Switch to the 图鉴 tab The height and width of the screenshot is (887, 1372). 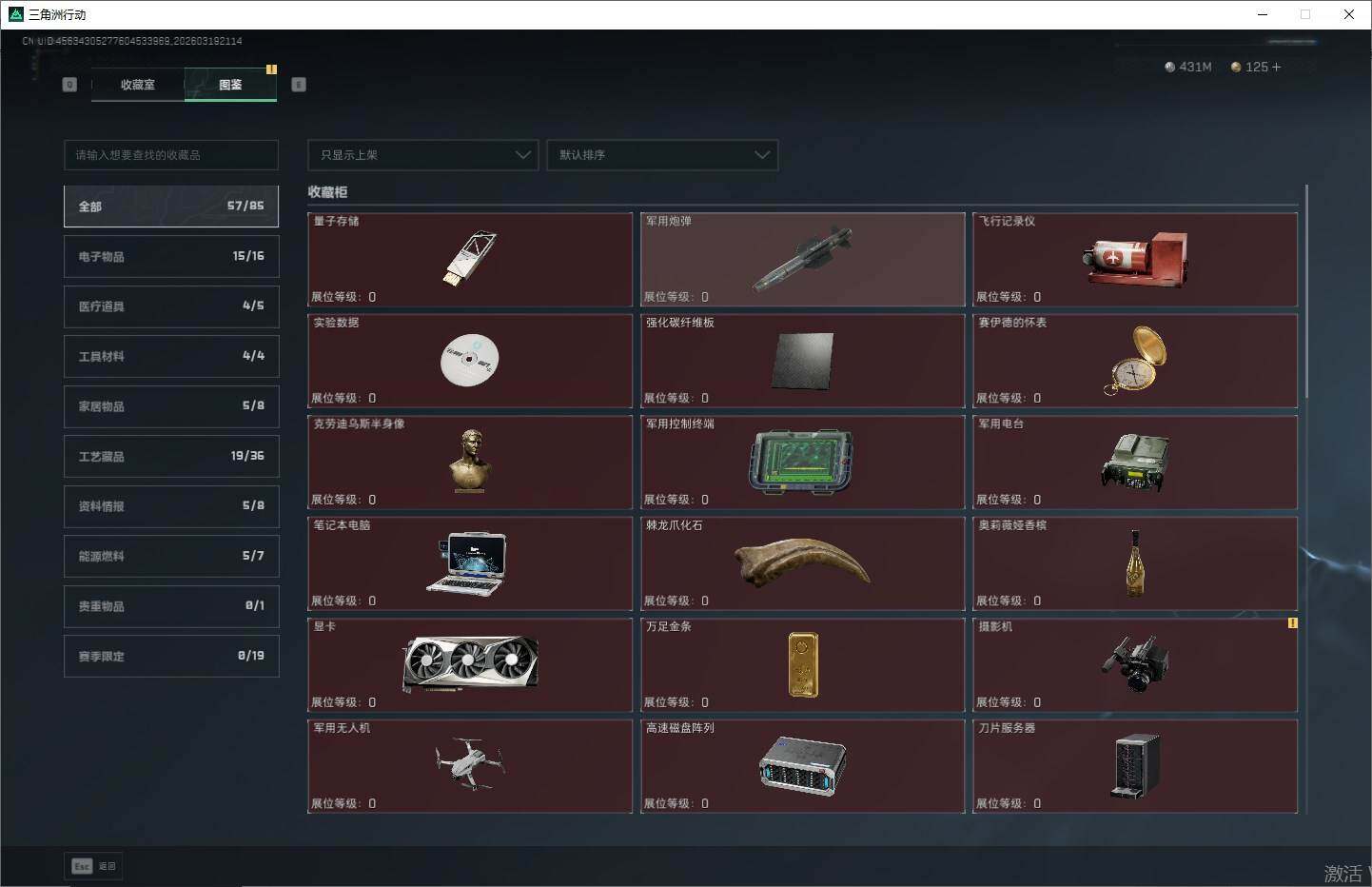[x=230, y=85]
